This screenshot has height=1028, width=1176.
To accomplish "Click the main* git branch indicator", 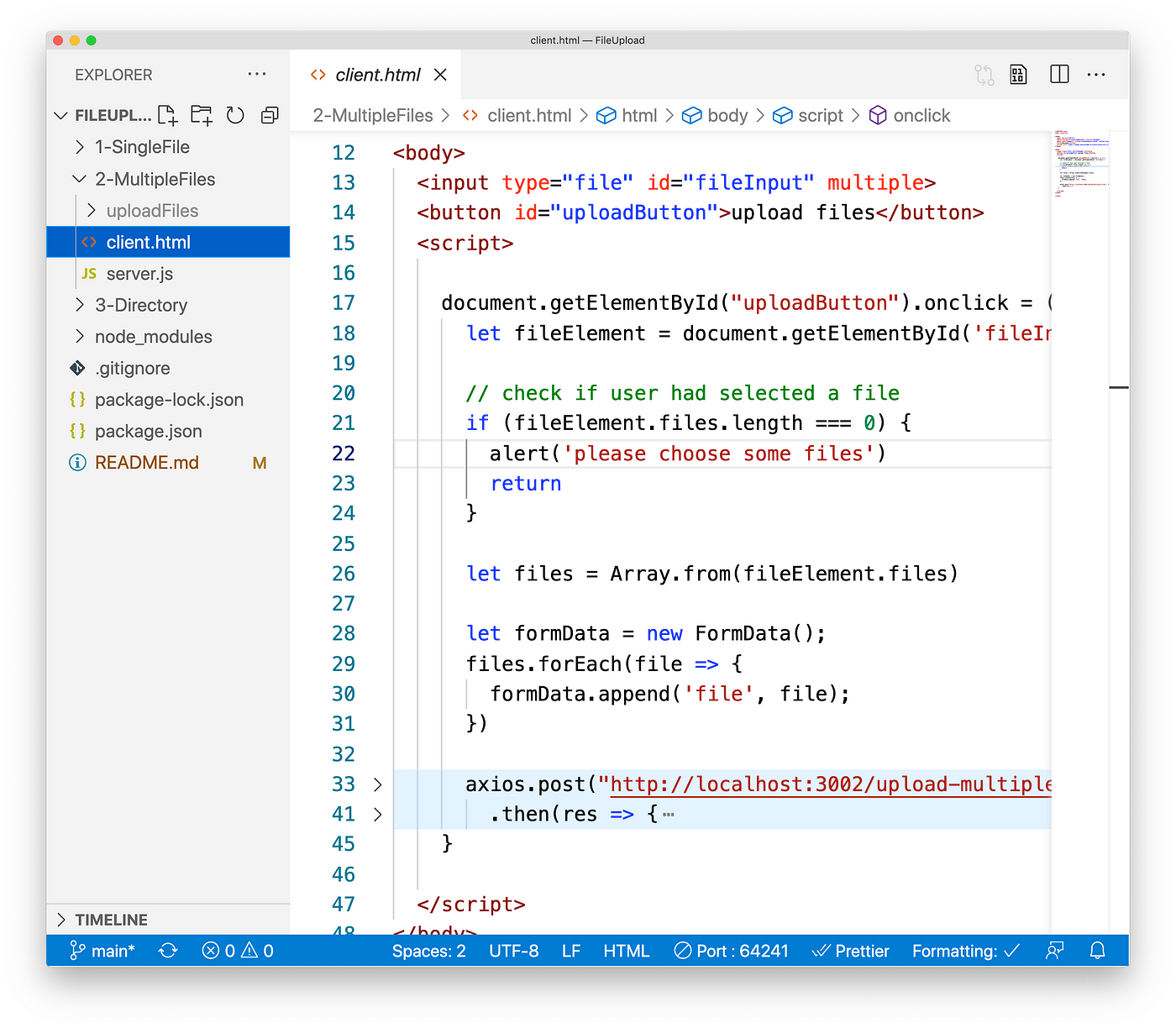I will tap(102, 951).
